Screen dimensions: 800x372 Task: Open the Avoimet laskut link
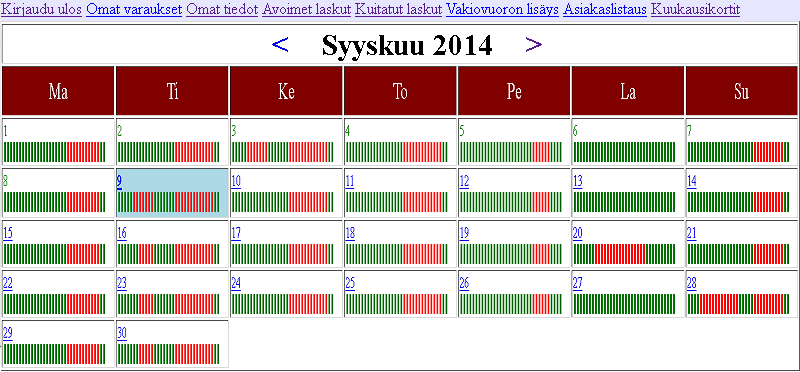307,9
